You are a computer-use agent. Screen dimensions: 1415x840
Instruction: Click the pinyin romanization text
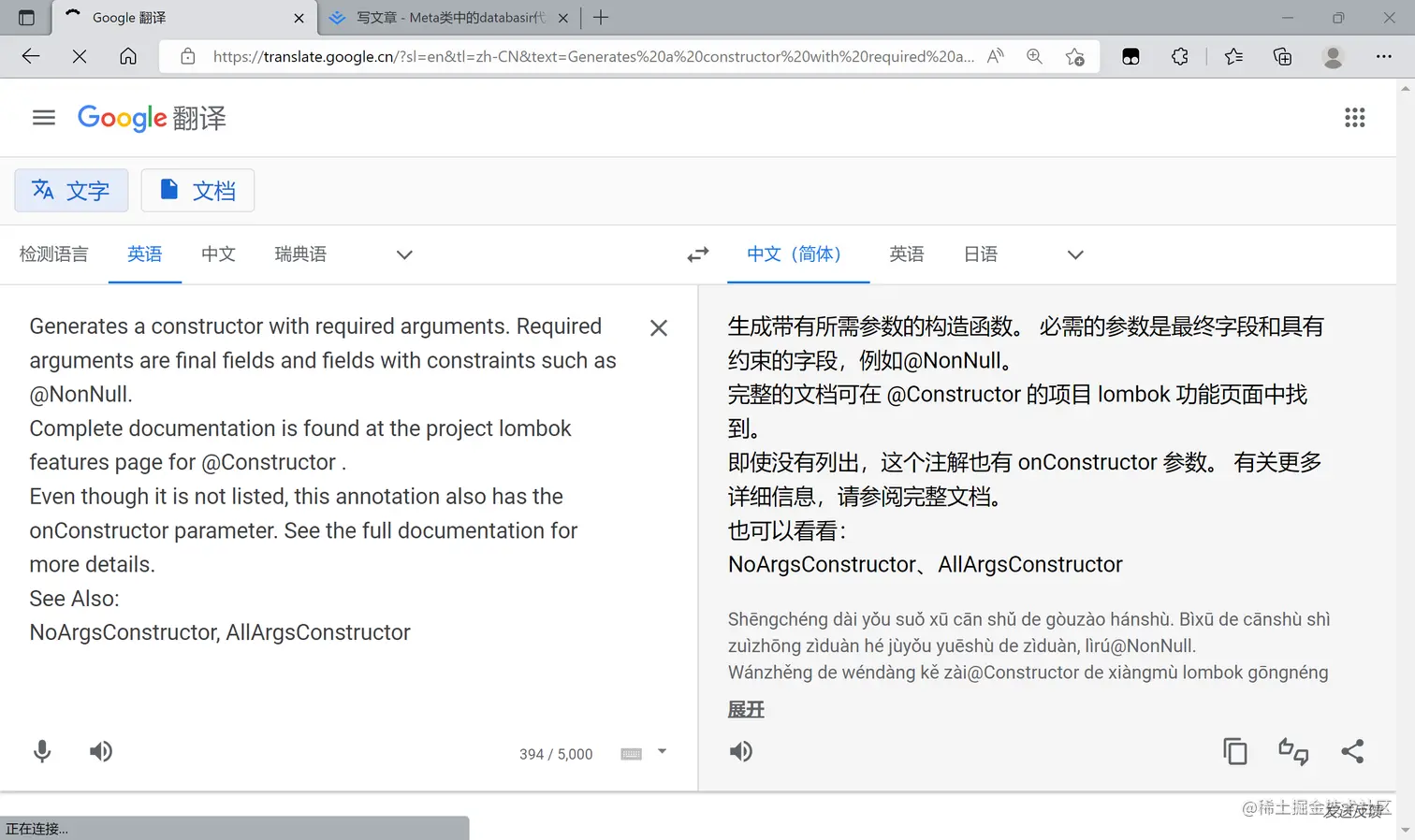click(x=1028, y=645)
